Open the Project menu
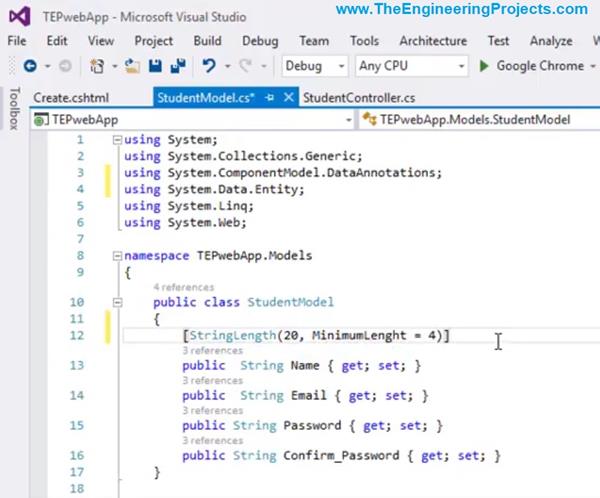The width and height of the screenshot is (600, 498). [154, 41]
